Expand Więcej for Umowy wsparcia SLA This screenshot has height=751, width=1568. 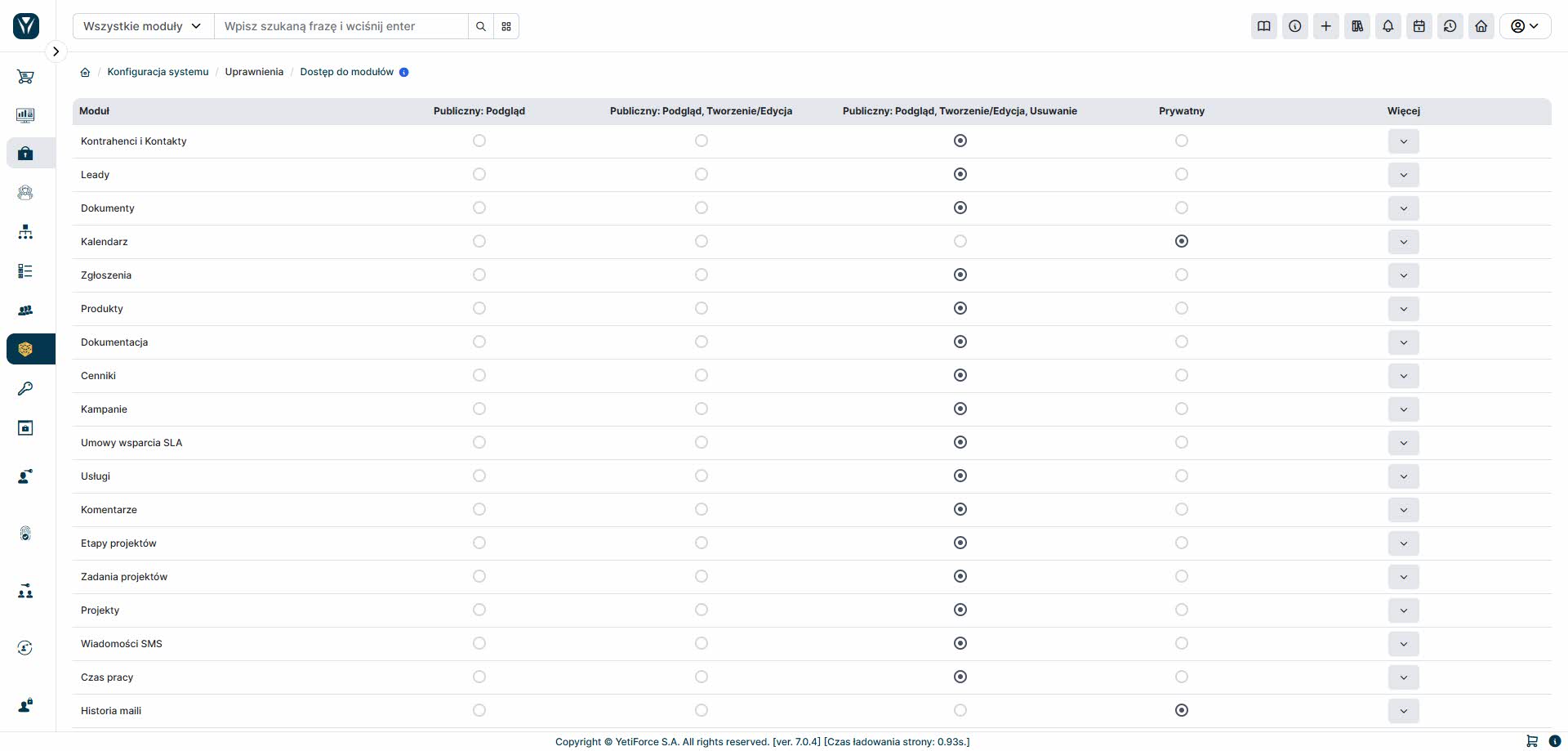[1404, 443]
